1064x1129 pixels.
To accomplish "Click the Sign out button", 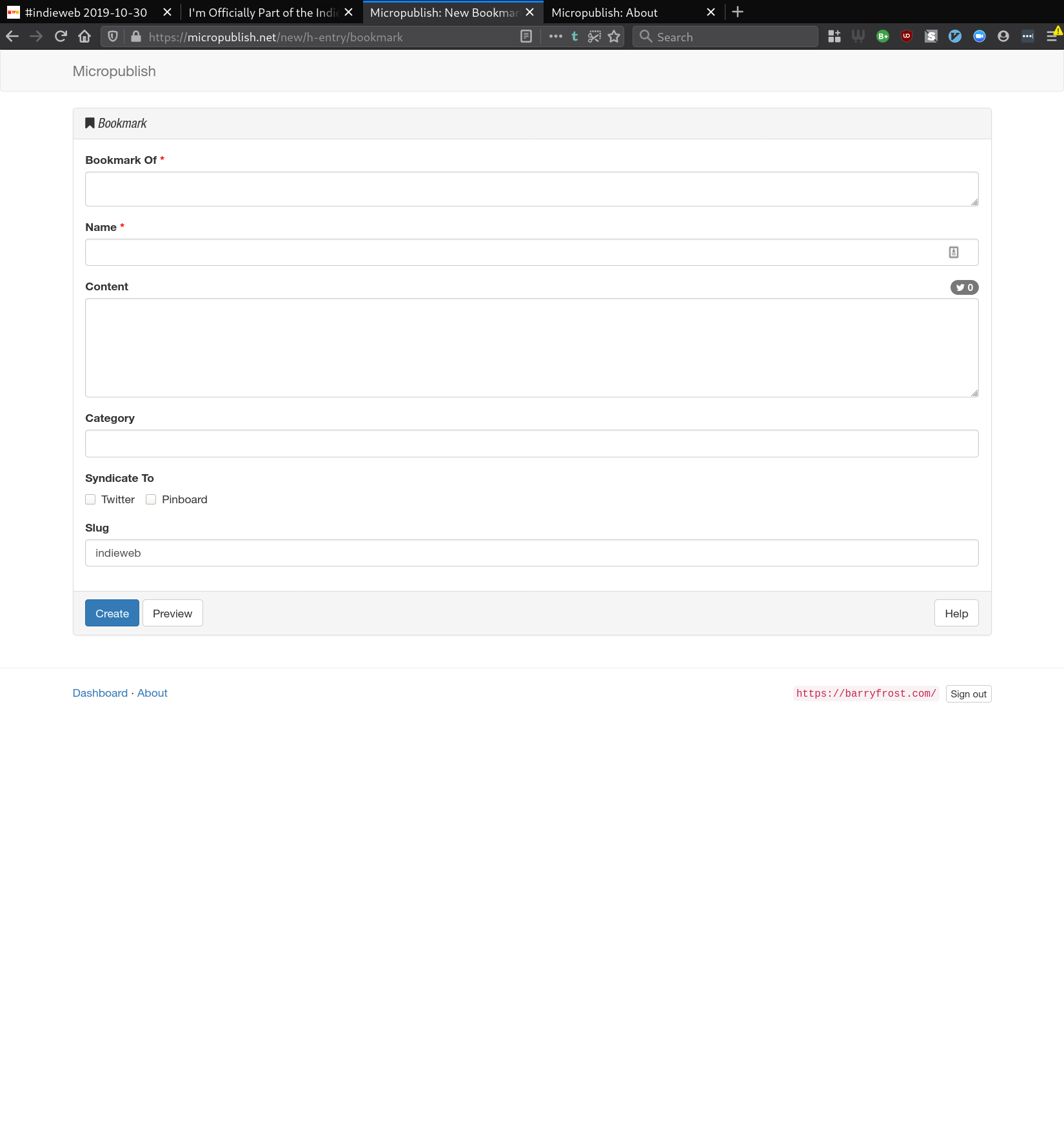I will coord(968,694).
